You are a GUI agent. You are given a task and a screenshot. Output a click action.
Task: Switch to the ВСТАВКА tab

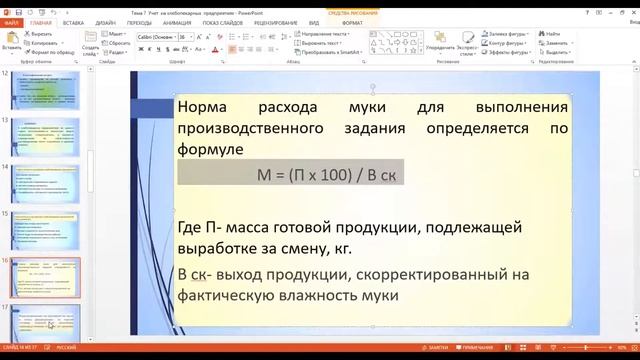73,23
